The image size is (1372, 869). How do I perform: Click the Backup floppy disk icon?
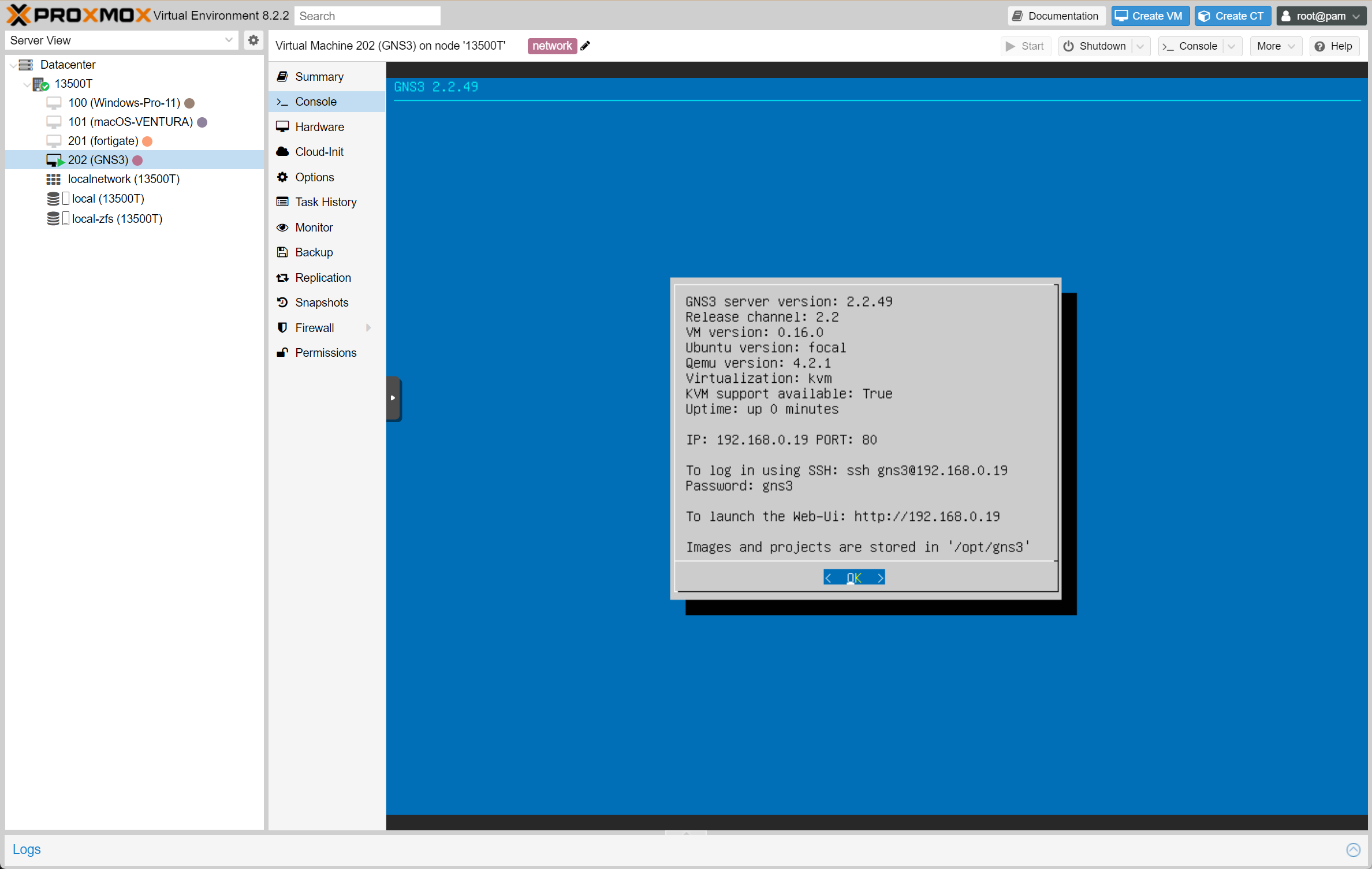point(282,252)
